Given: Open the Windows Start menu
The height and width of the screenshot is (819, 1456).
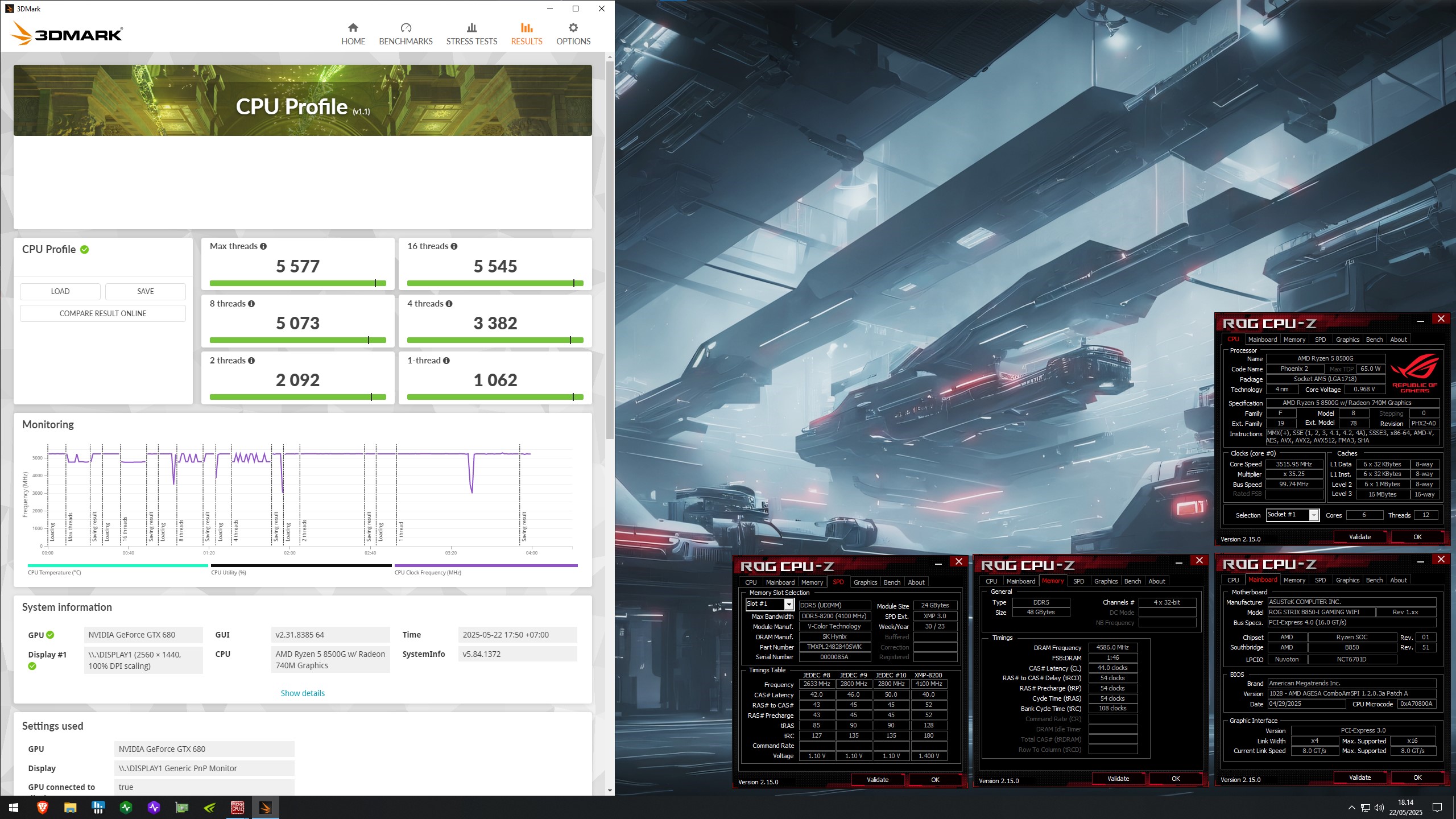Looking at the screenshot, I should [14, 807].
